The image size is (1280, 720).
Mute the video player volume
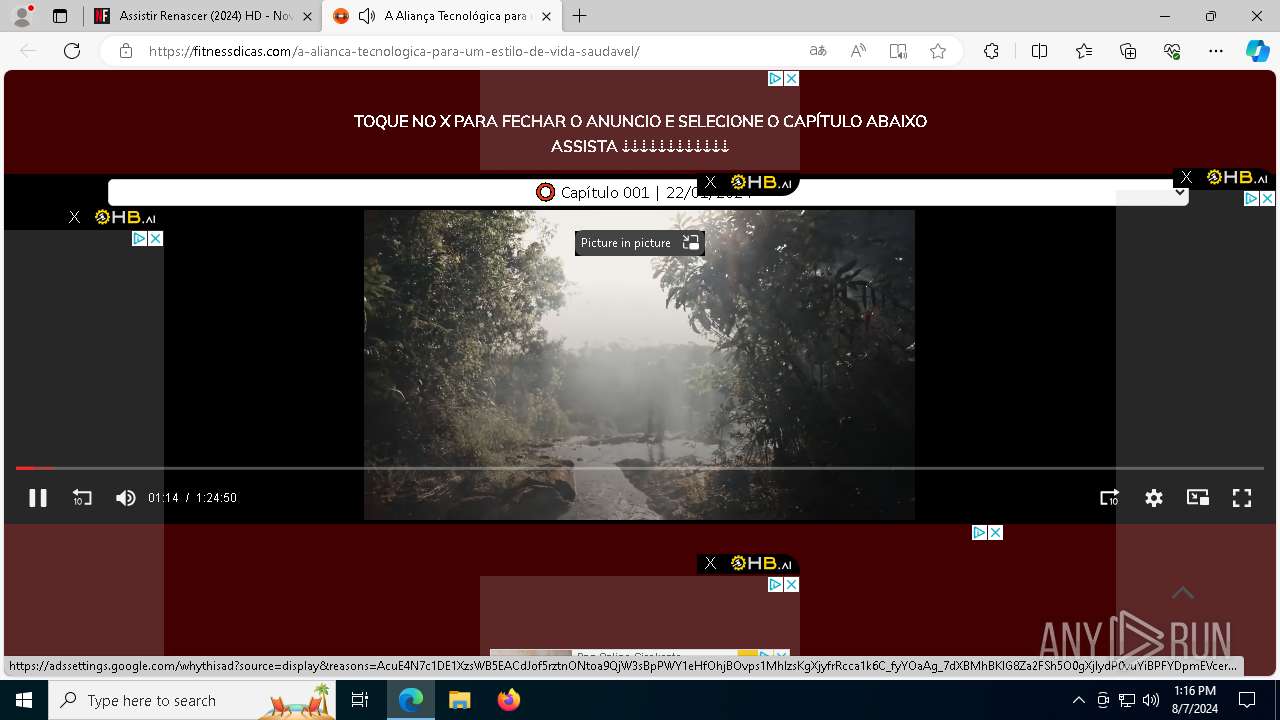[x=125, y=498]
